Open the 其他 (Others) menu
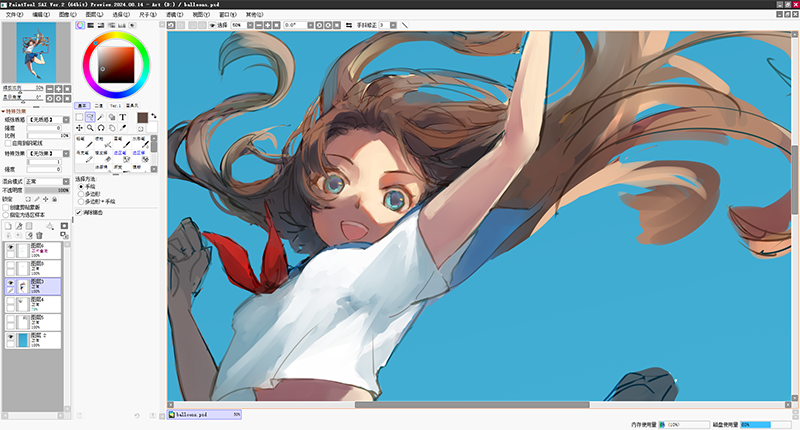The height and width of the screenshot is (430, 800). click(x=254, y=15)
